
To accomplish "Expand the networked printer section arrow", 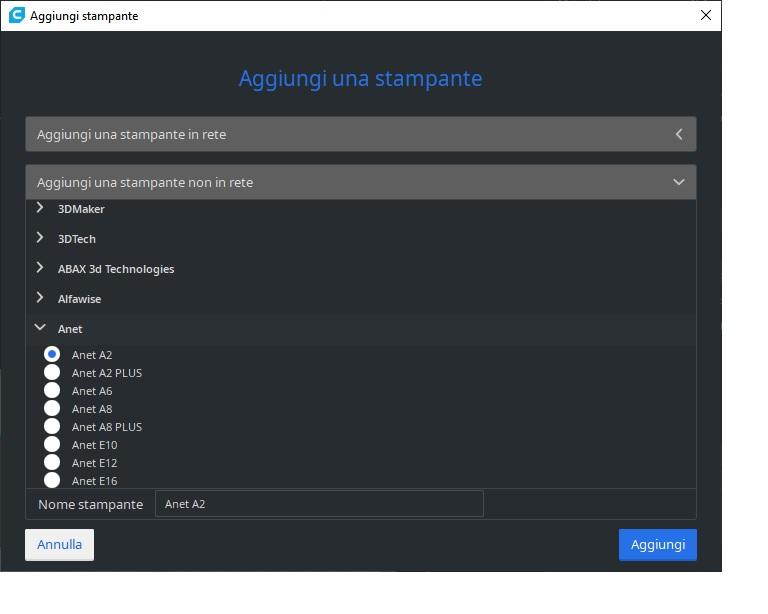I will (x=679, y=134).
